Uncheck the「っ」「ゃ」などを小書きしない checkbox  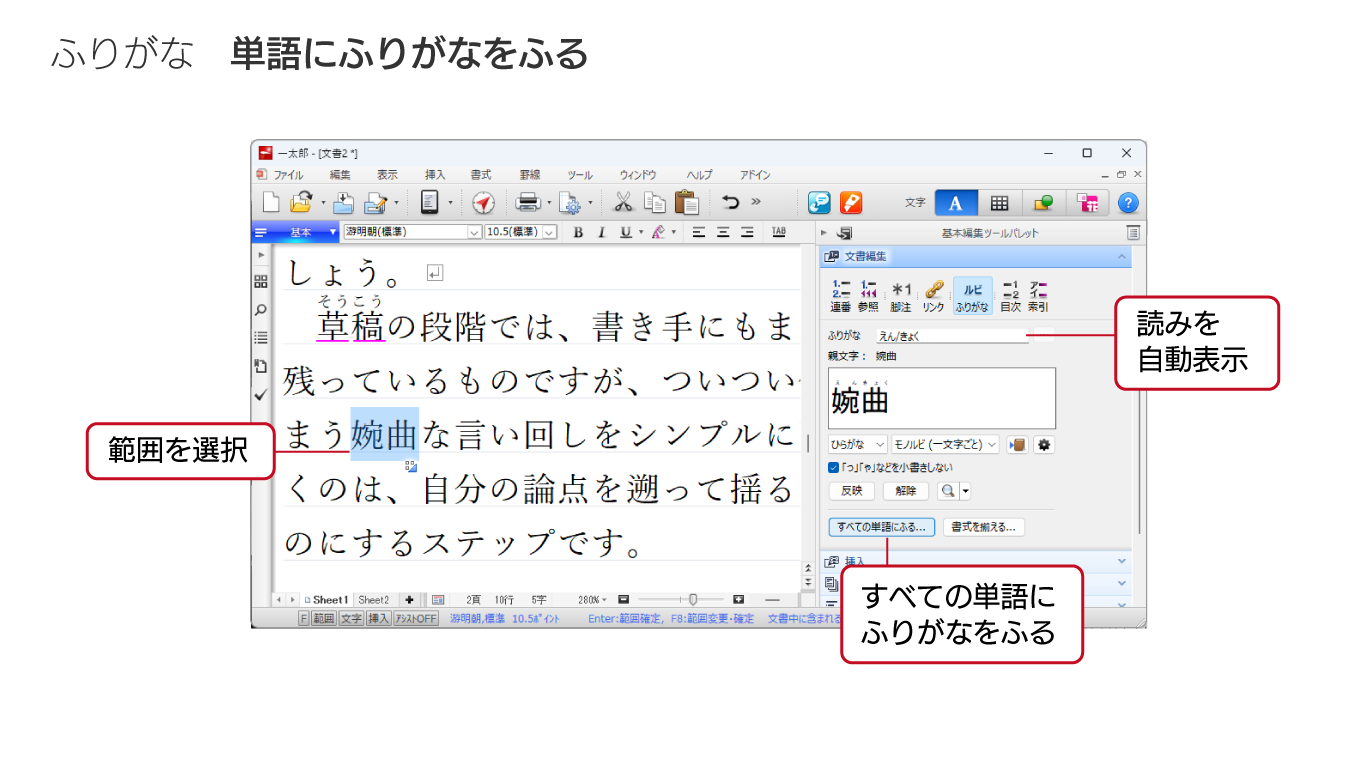pos(834,467)
